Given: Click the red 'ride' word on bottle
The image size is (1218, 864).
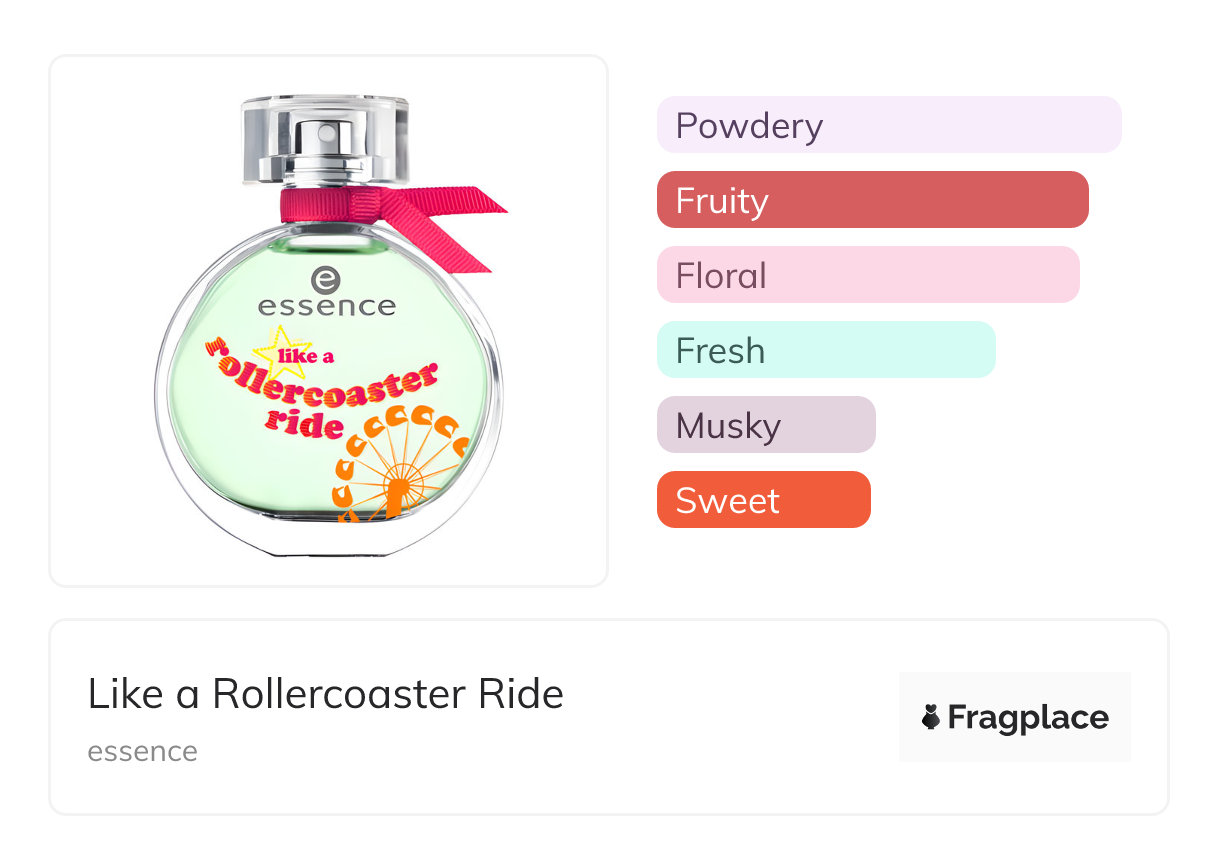Looking at the screenshot, I should 303,423.
